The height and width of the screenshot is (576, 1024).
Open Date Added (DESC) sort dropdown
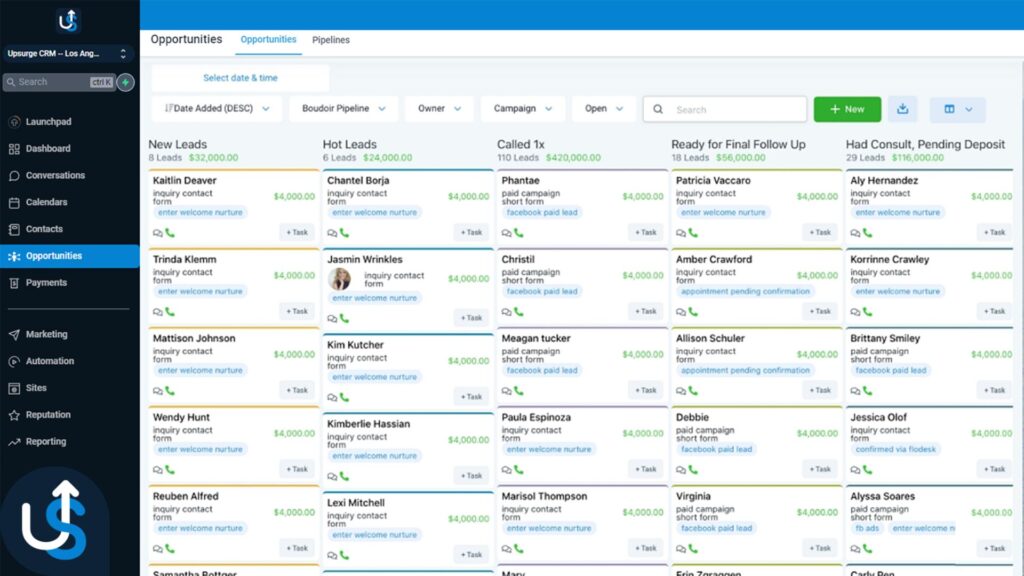click(217, 108)
